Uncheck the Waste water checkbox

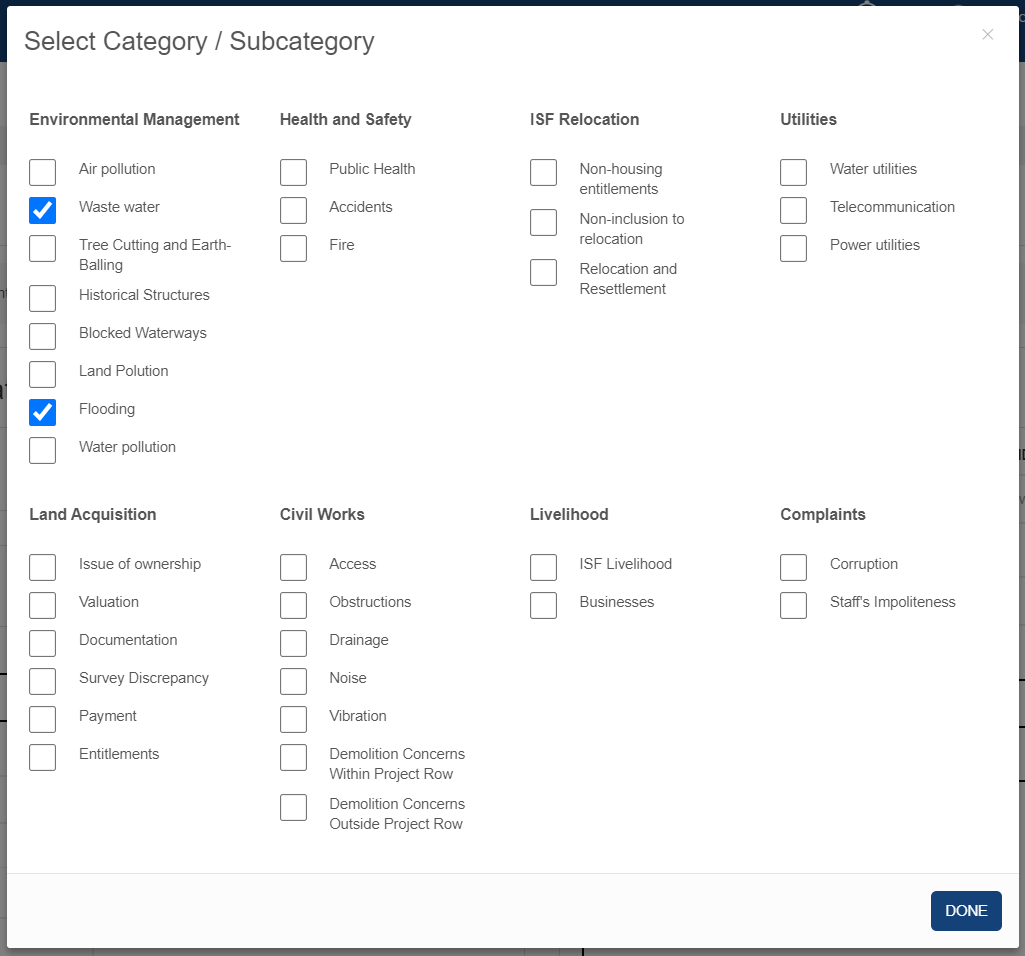click(x=43, y=210)
